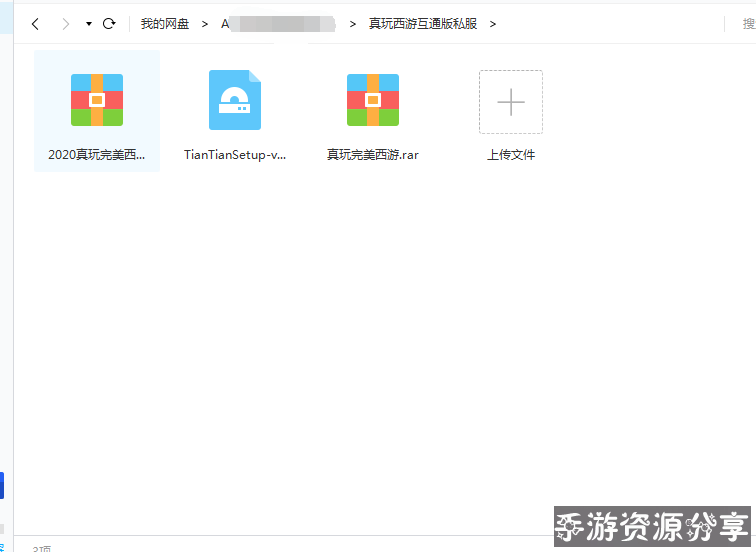Screen dimensions: 756x552
Task: Expand the chevron after 真玩西游互通版私服
Action: click(x=493, y=23)
